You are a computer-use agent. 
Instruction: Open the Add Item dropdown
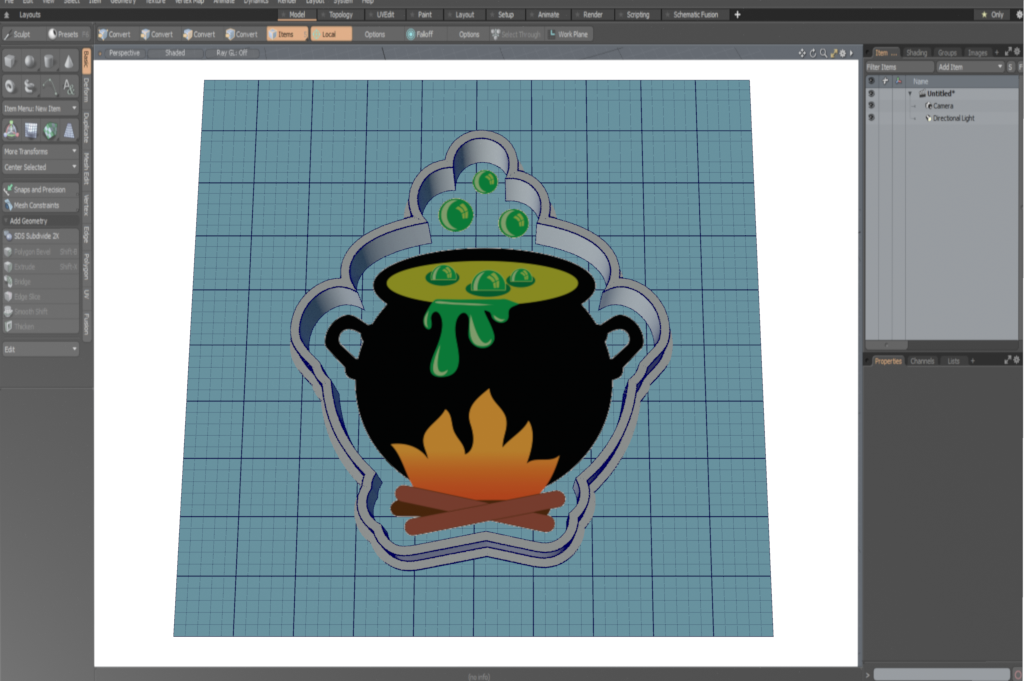(x=969, y=67)
